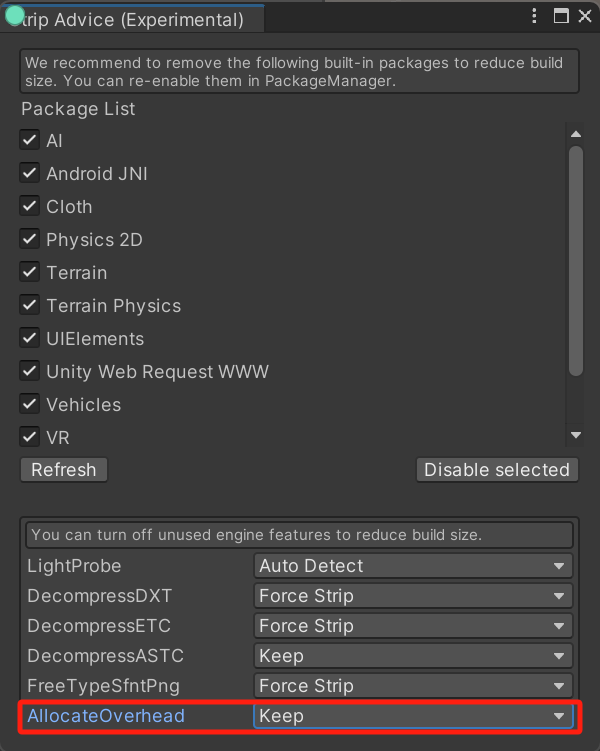Viewport: 600px width, 751px height.
Task: Toggle the Terrain Physics checkbox
Action: [30, 305]
